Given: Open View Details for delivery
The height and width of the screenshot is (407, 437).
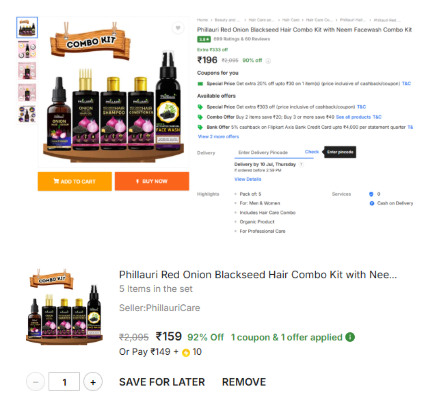Looking at the screenshot, I should [248, 179].
